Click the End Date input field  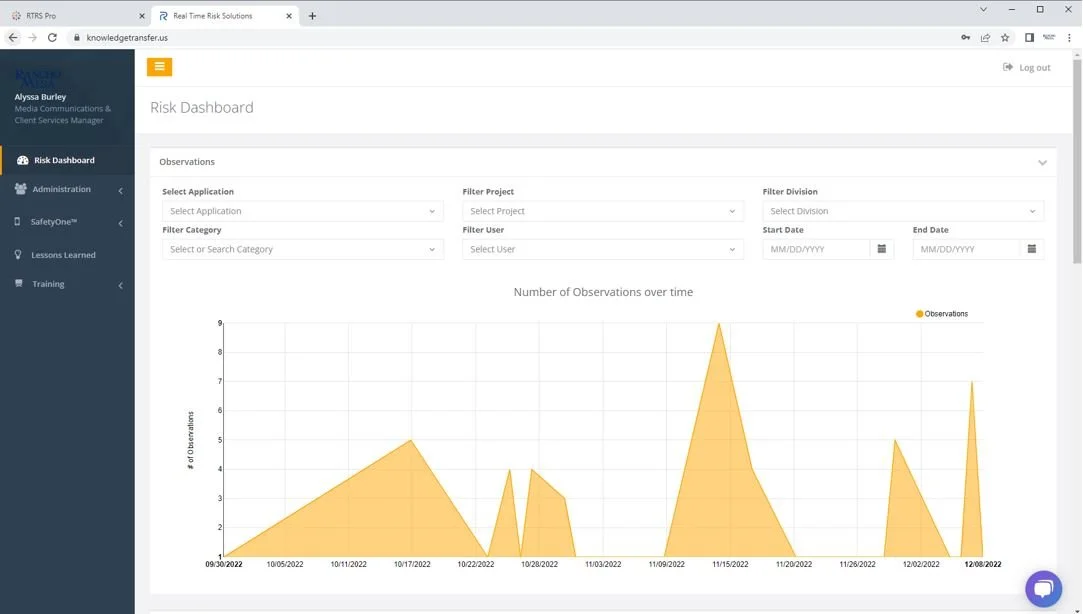pyautogui.click(x=966, y=249)
